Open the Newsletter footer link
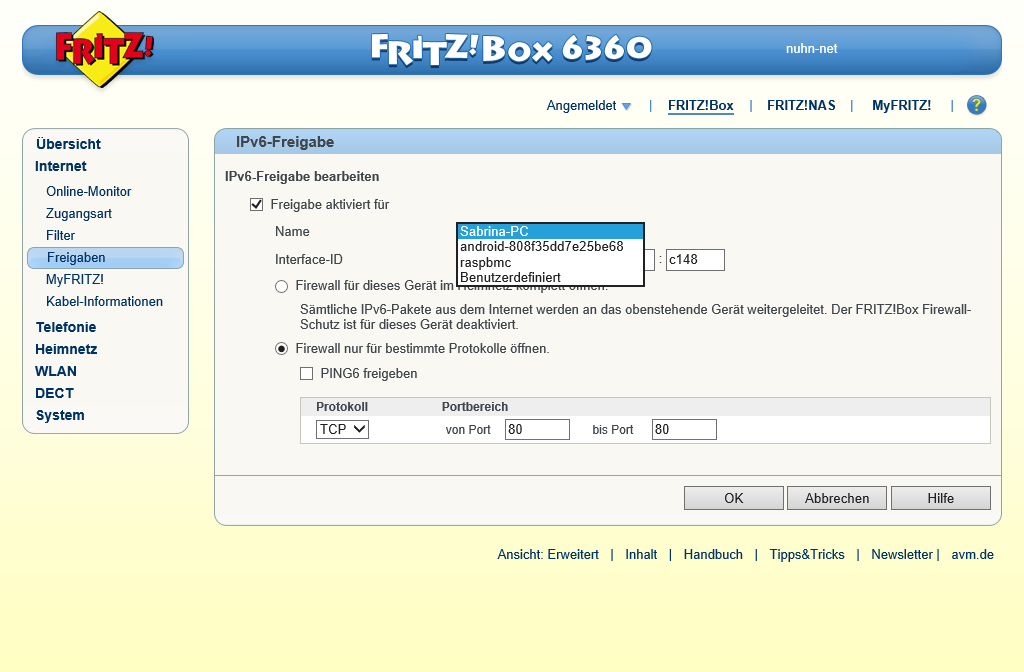 click(x=902, y=554)
